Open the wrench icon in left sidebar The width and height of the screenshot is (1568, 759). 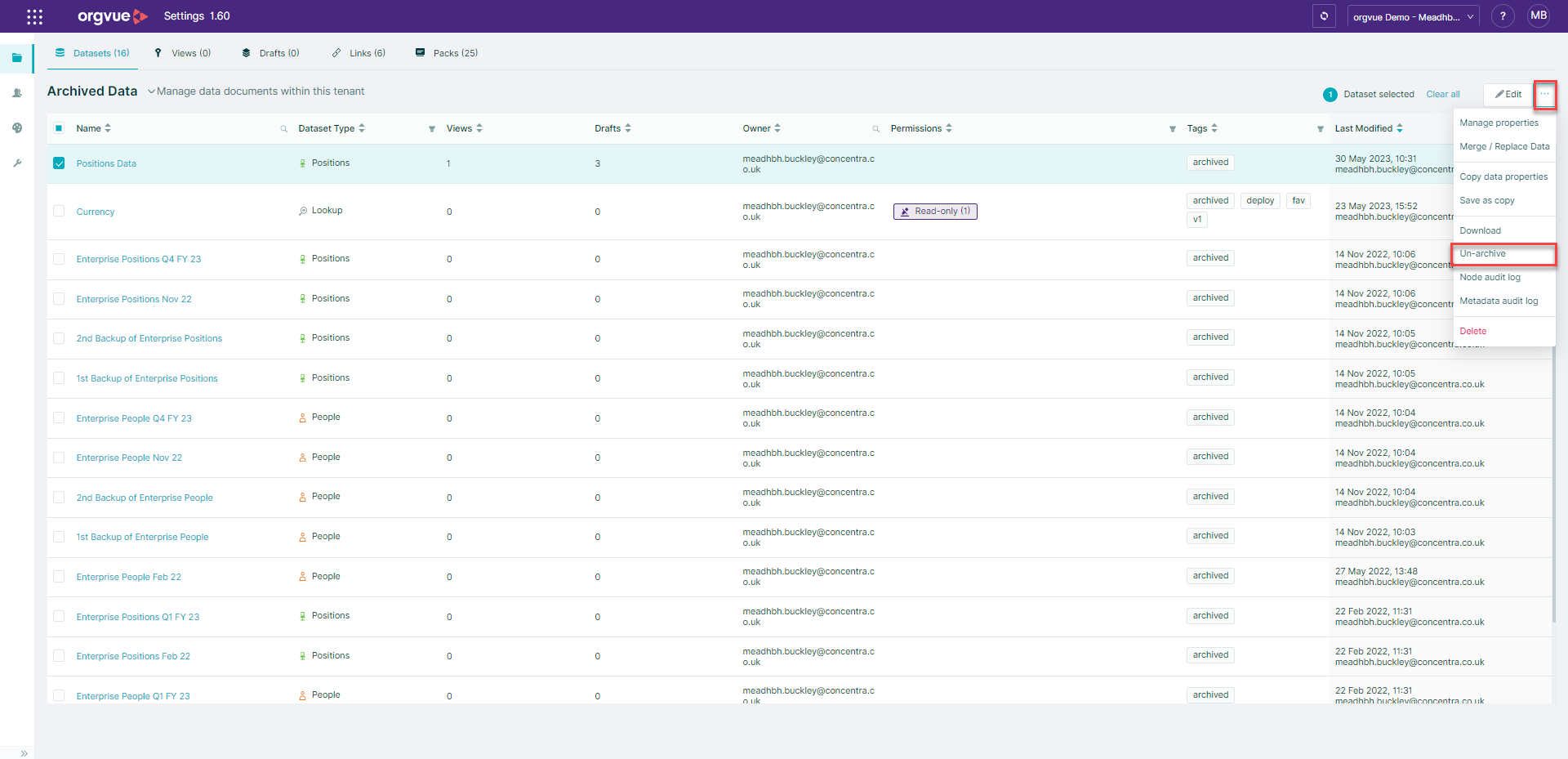(x=17, y=163)
